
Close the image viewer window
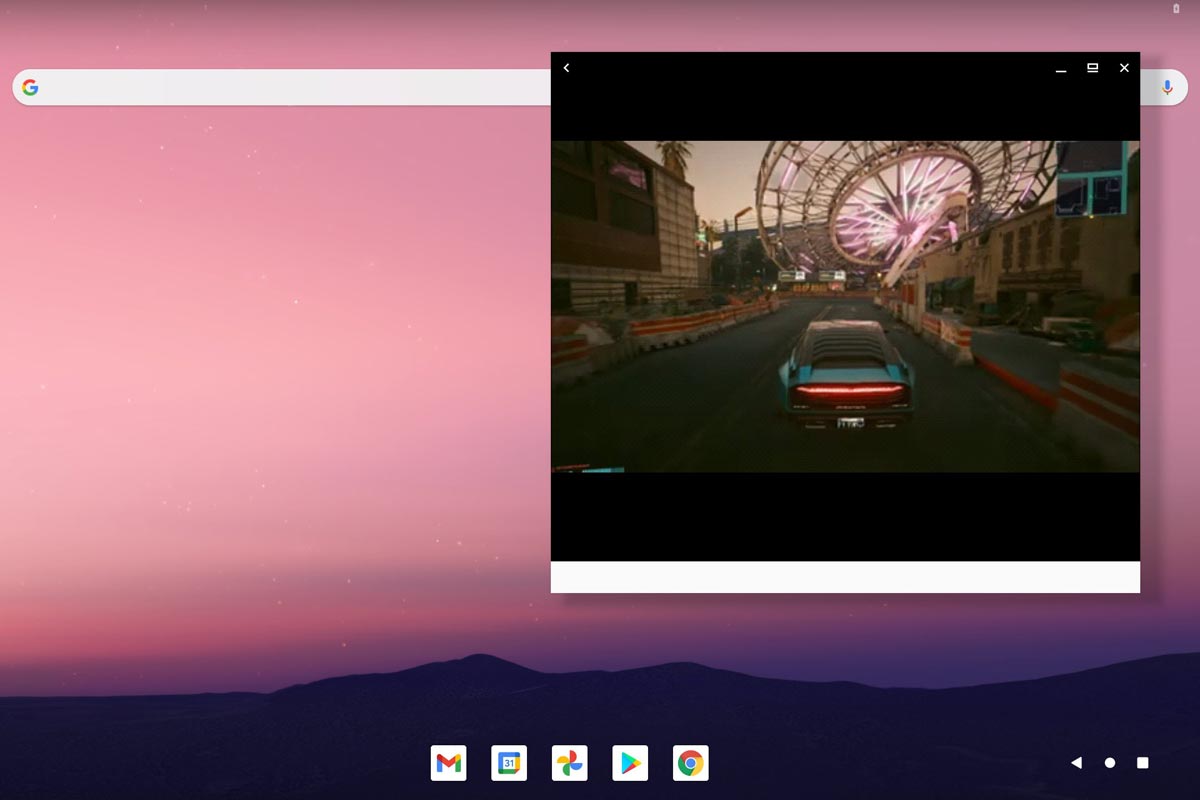pos(1124,68)
